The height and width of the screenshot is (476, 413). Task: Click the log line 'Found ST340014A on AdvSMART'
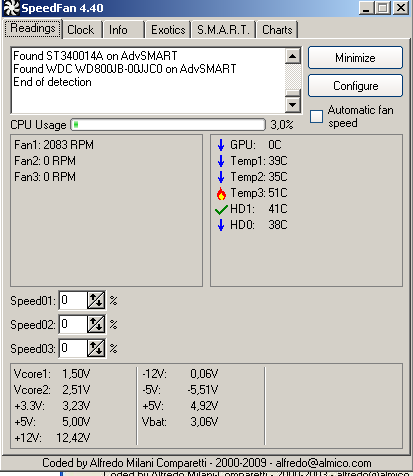pyautogui.click(x=95, y=56)
